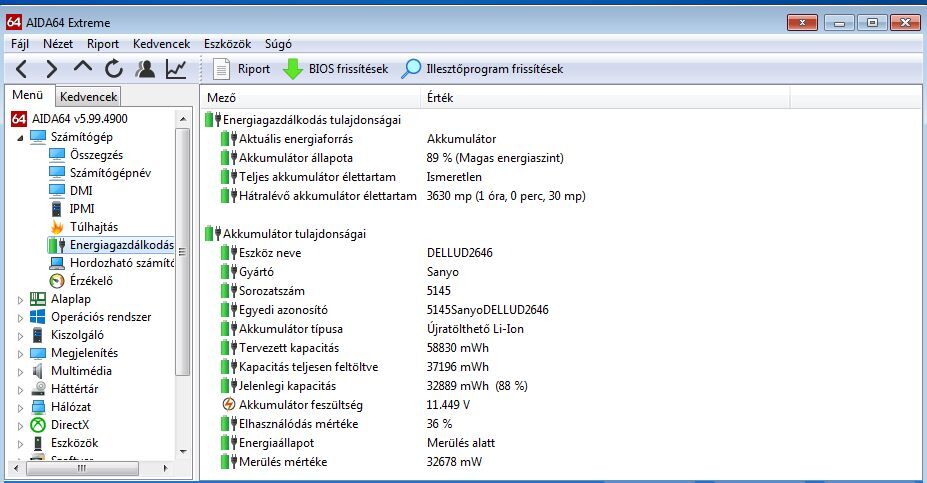Expand the Háttértár tree node
Image resolution: width=927 pixels, height=483 pixels.
(x=20, y=390)
